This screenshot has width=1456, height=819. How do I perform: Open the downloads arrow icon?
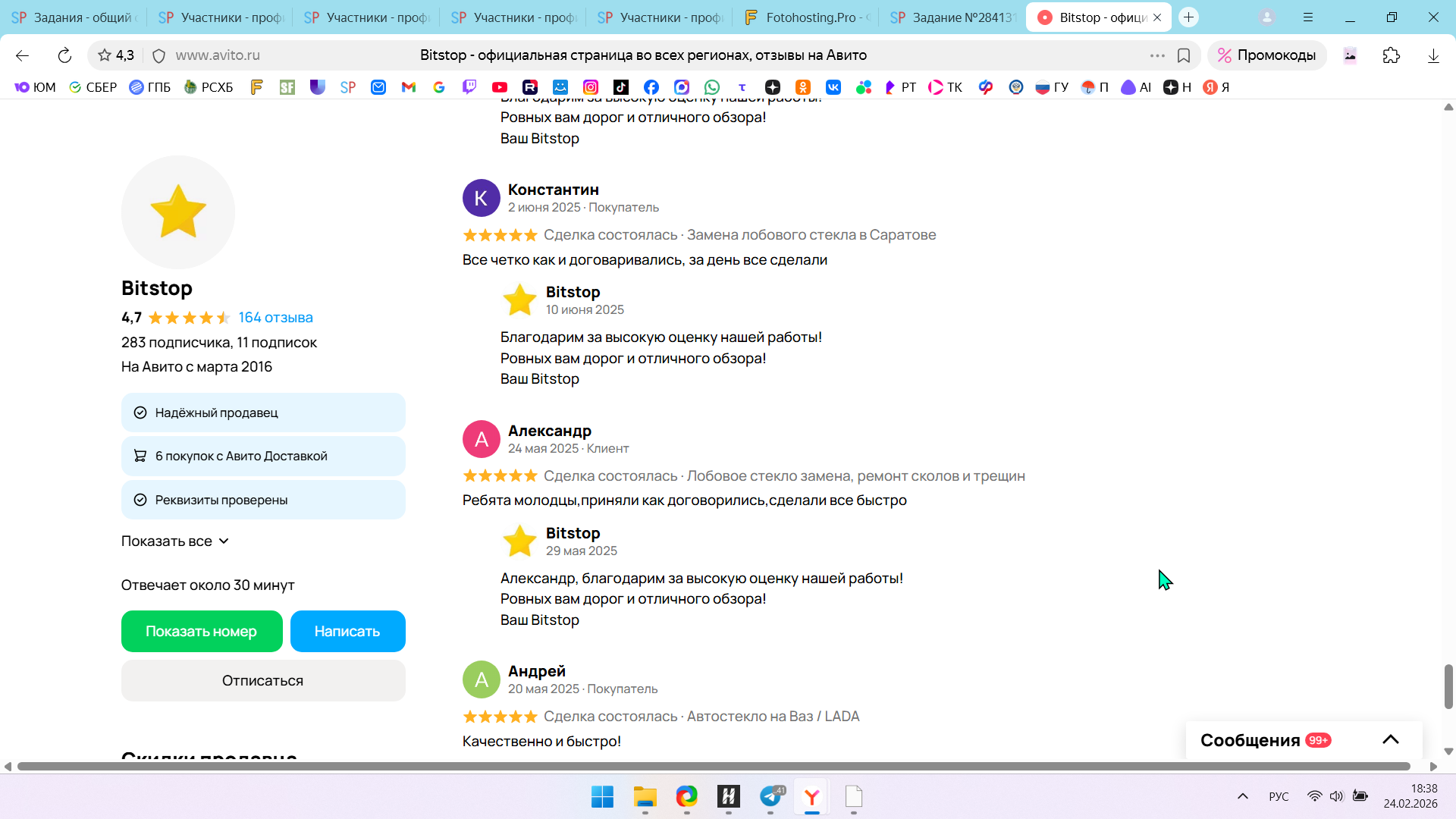tap(1433, 55)
